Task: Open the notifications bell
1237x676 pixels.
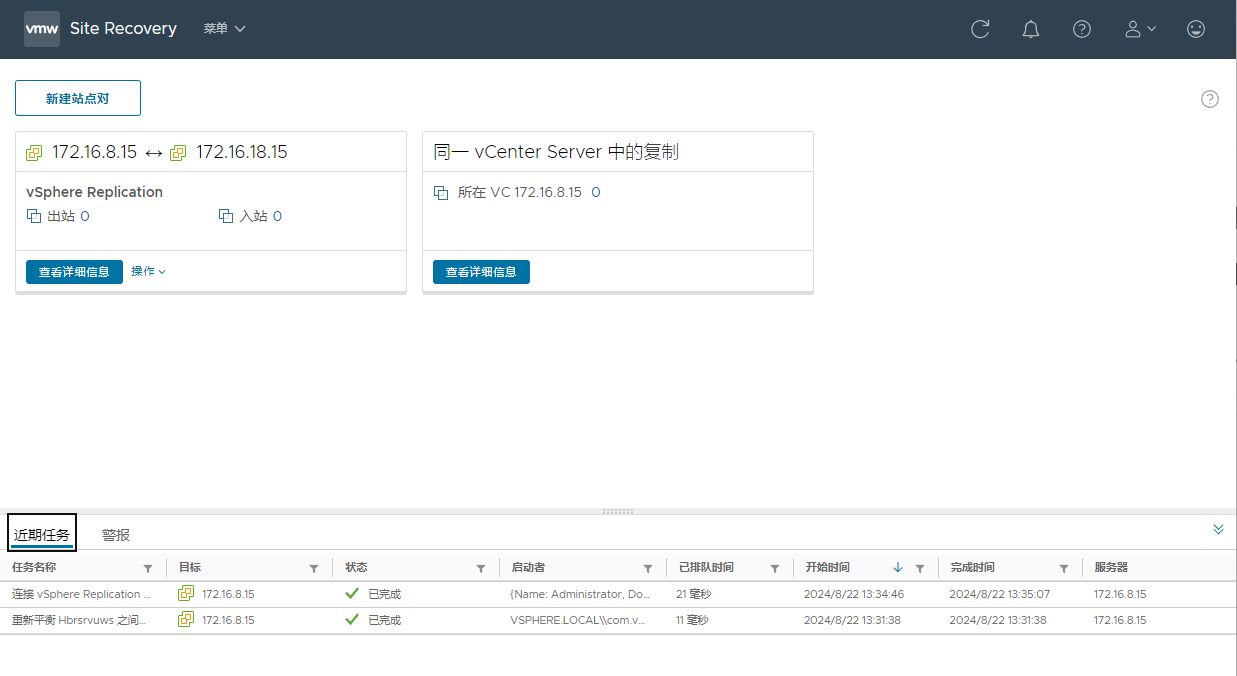Action: (1031, 29)
